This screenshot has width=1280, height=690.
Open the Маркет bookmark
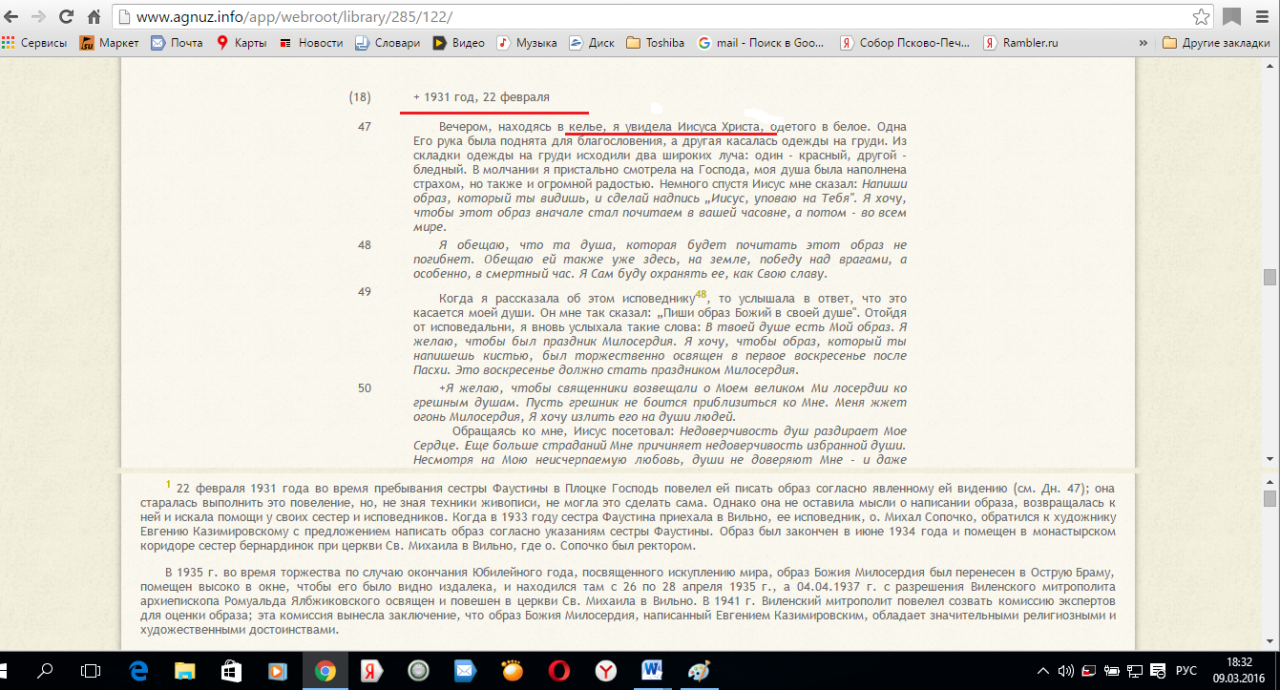[110, 43]
